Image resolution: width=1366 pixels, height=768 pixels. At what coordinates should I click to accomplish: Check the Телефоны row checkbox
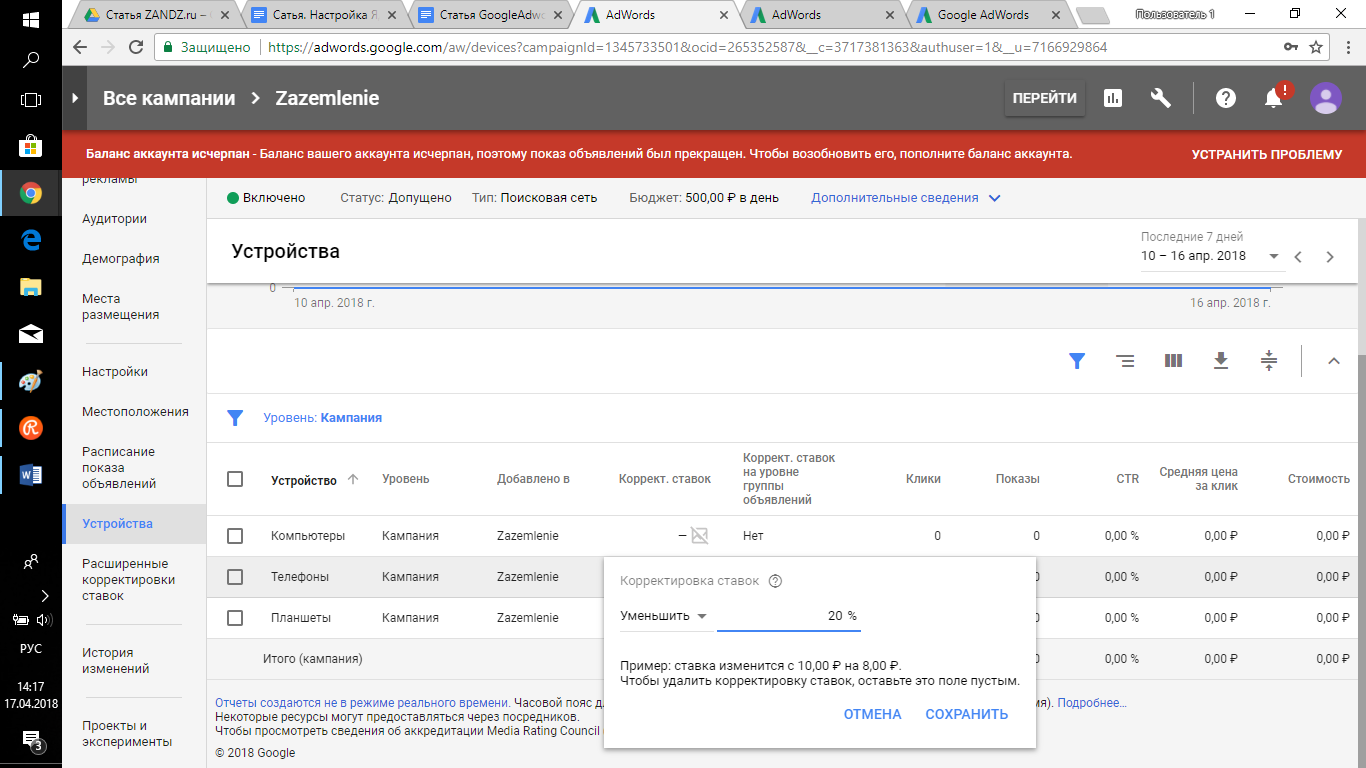[x=235, y=577]
